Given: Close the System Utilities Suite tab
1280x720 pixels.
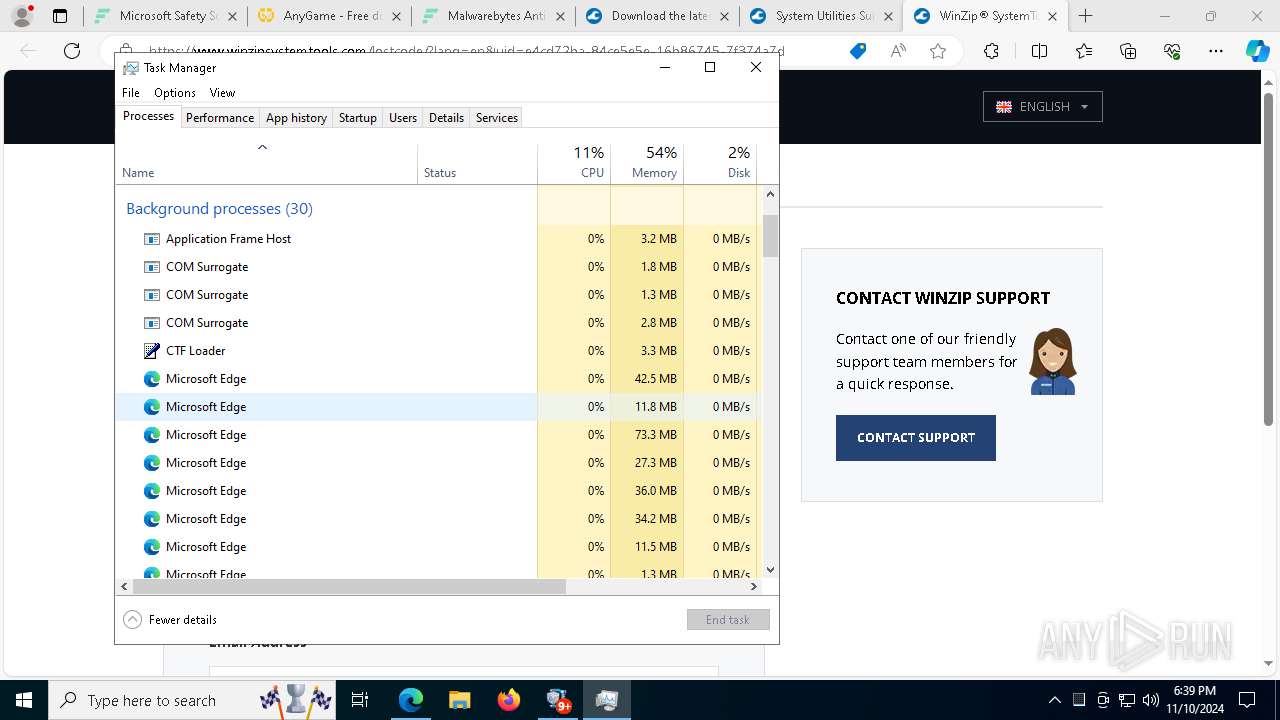Looking at the screenshot, I should 888,16.
